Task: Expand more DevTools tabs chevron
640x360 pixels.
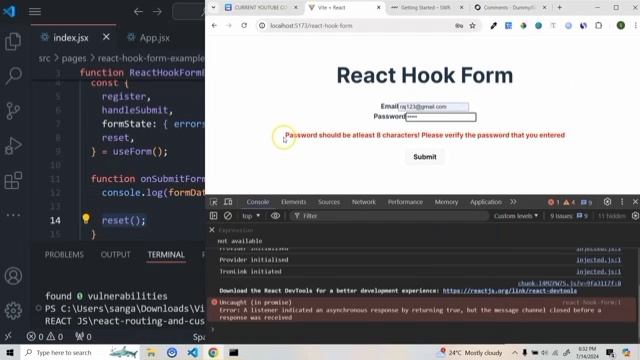Action: tap(513, 202)
